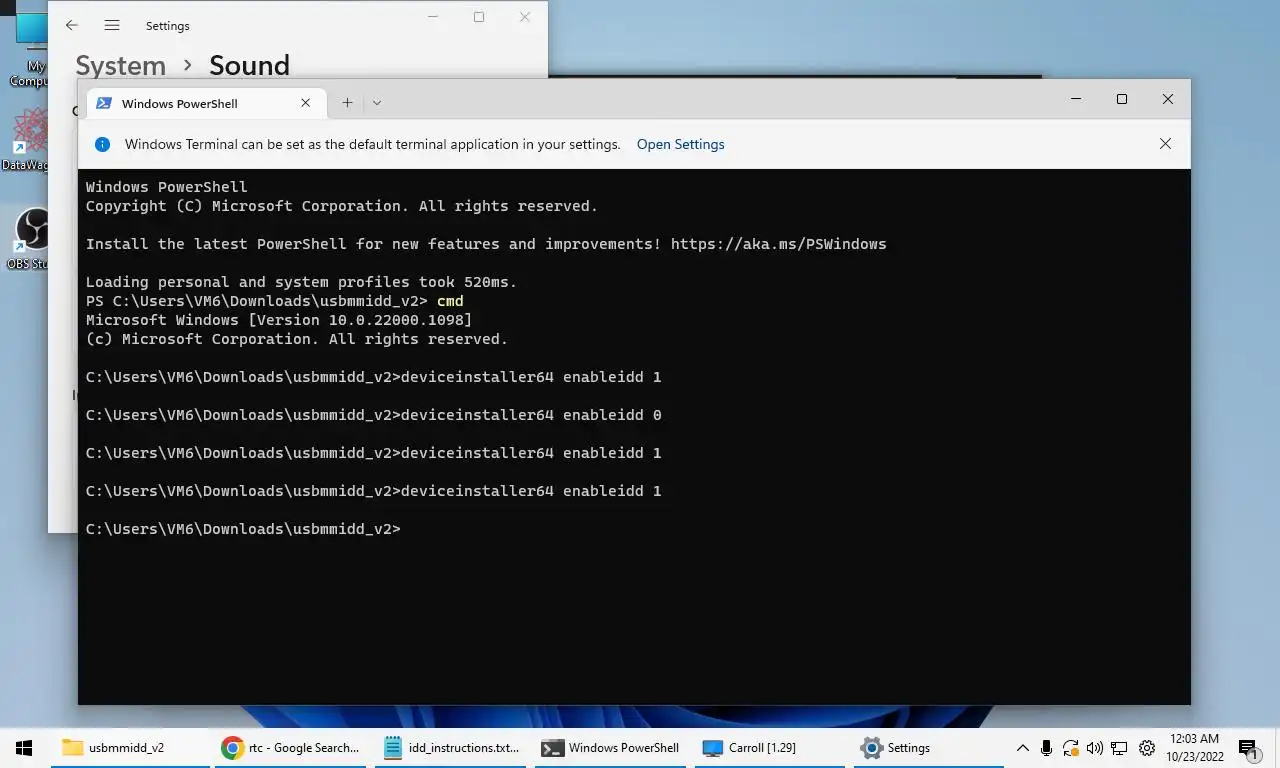Open idd_instructions.txt from the taskbar
The image size is (1280, 768).
[453, 747]
